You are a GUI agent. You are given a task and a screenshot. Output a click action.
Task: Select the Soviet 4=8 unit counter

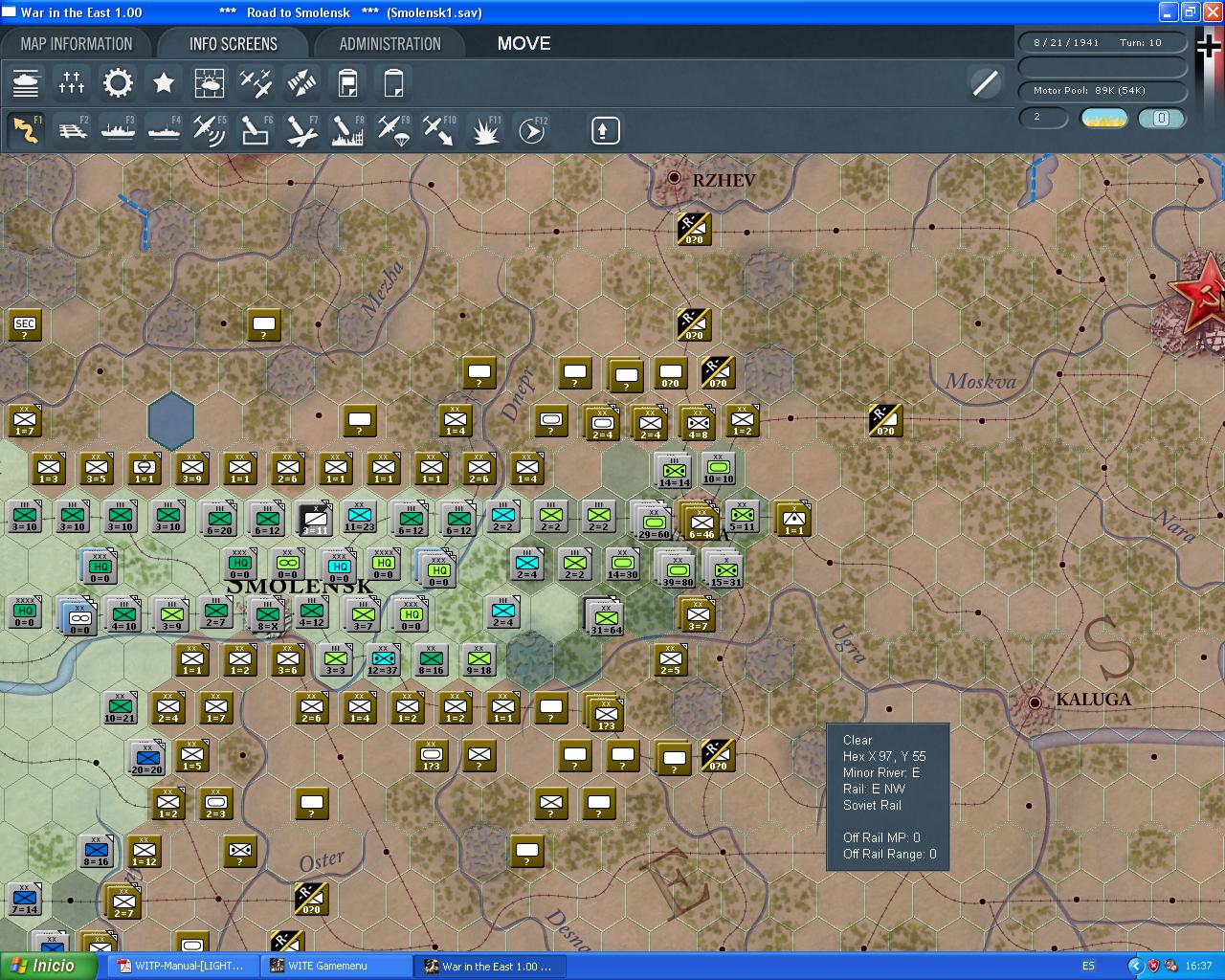(x=699, y=422)
